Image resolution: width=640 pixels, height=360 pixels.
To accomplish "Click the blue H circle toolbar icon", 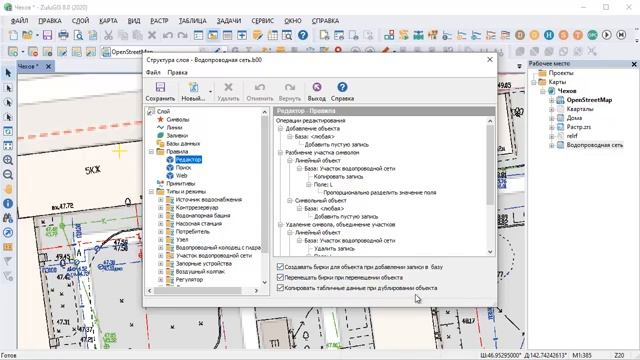I will pos(549,36).
